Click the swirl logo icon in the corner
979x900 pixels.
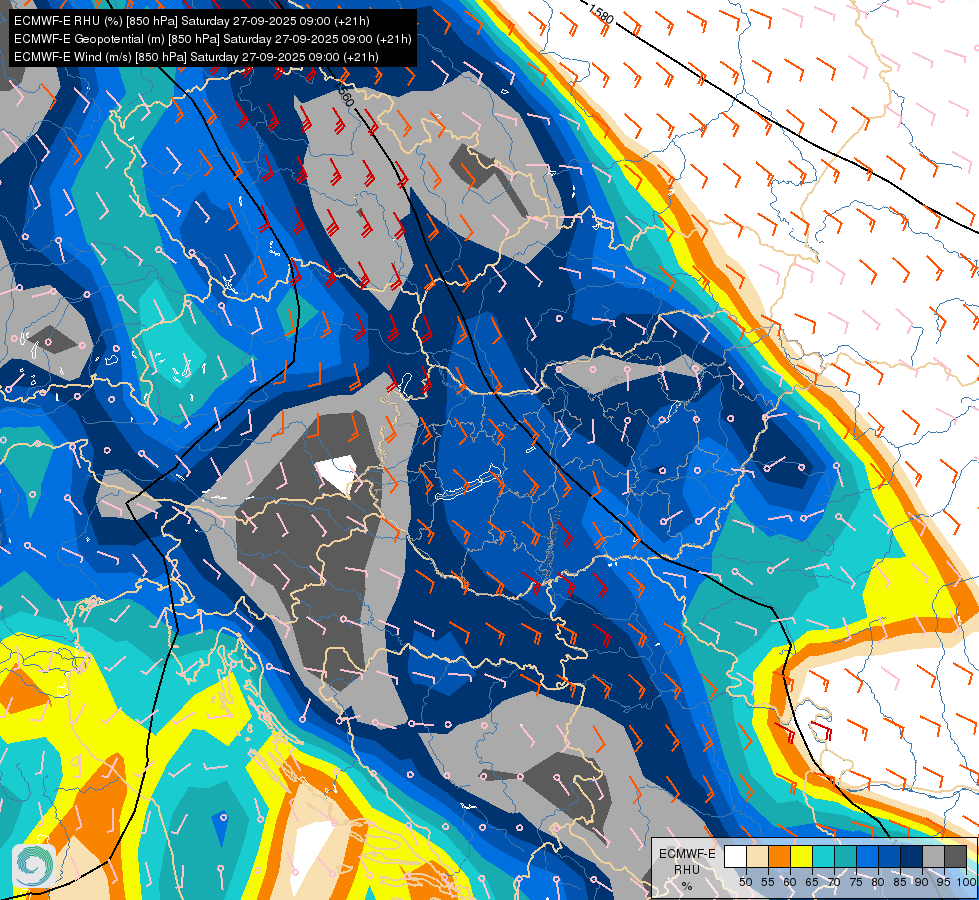[x=33, y=866]
